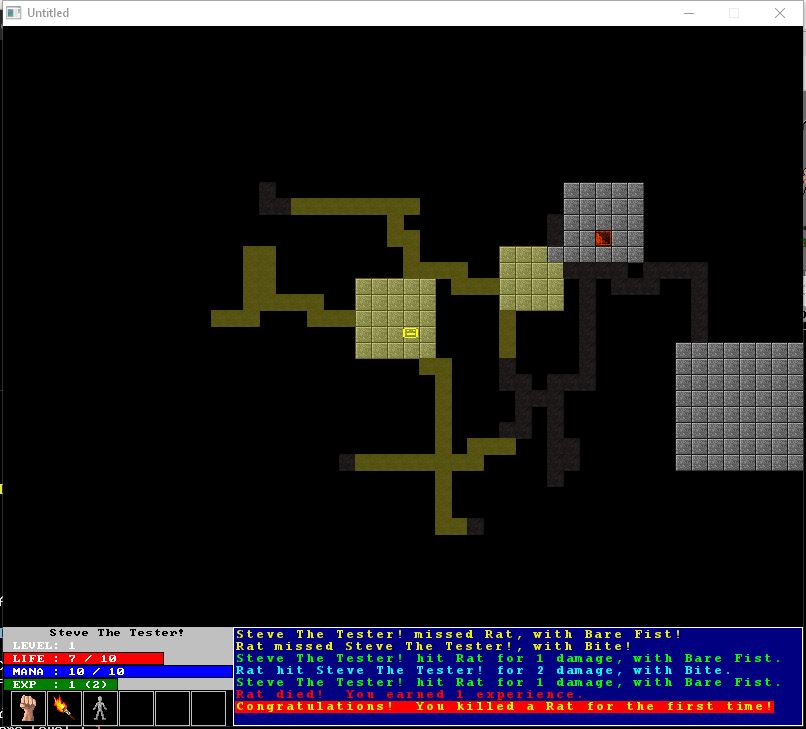Click the red tile in gray room
This screenshot has height=729, width=806.
coord(603,237)
